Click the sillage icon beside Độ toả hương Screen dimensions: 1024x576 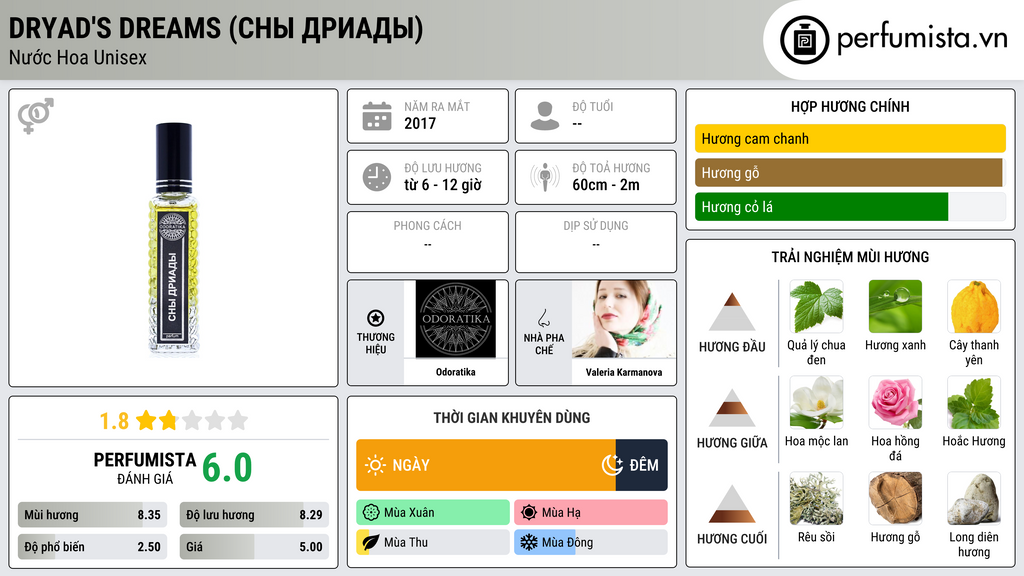coord(545,177)
